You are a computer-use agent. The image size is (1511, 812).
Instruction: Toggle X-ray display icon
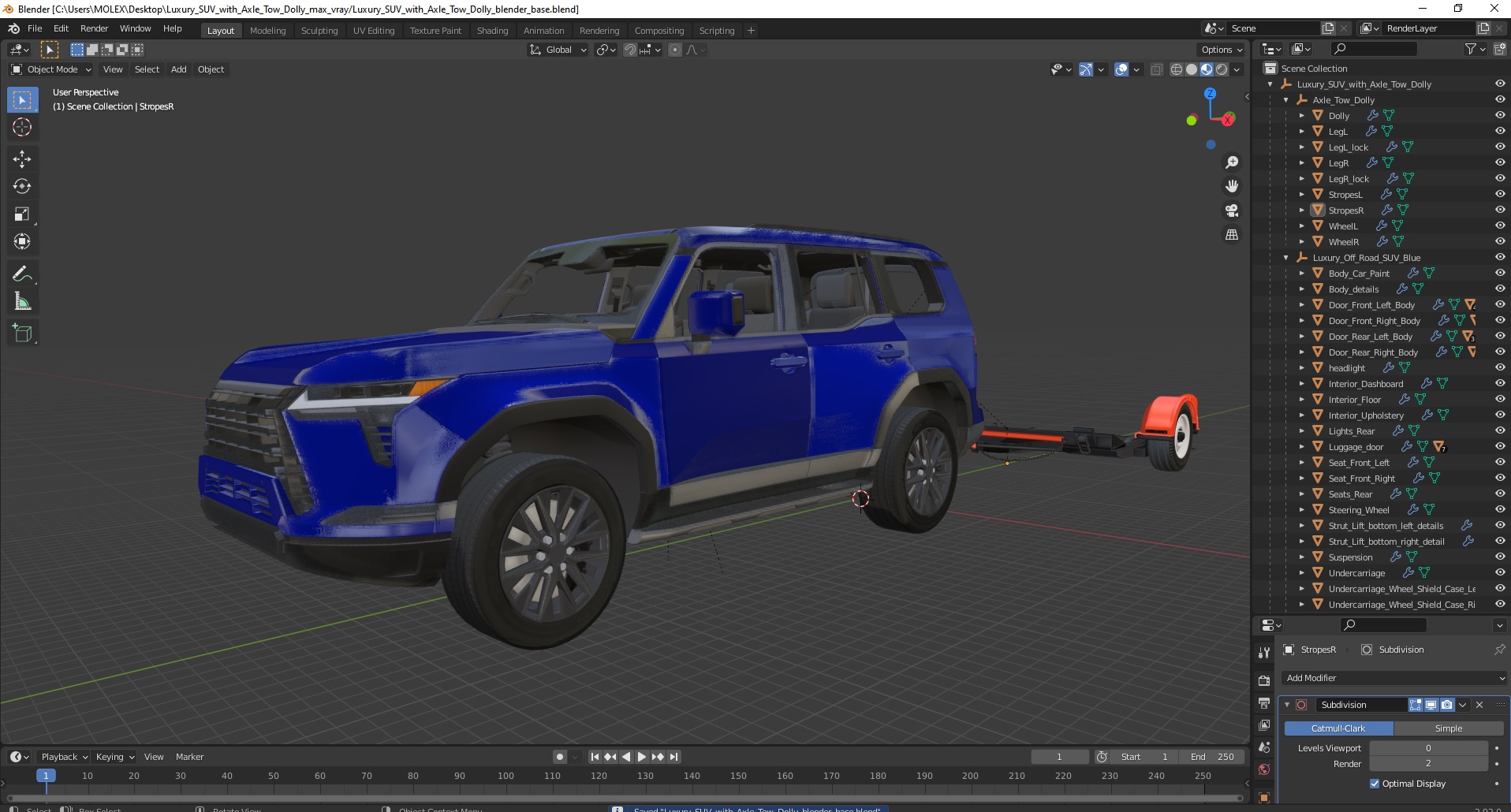click(1157, 69)
